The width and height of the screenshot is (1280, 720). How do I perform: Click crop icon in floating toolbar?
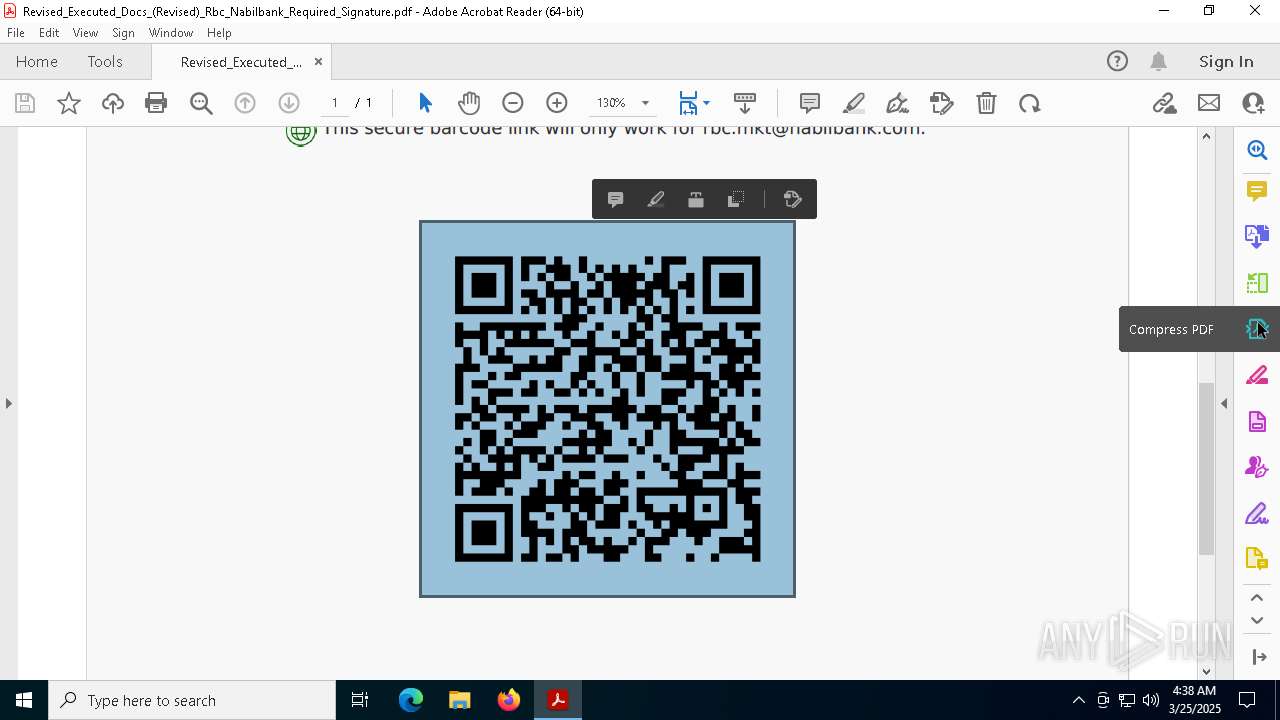(x=736, y=199)
